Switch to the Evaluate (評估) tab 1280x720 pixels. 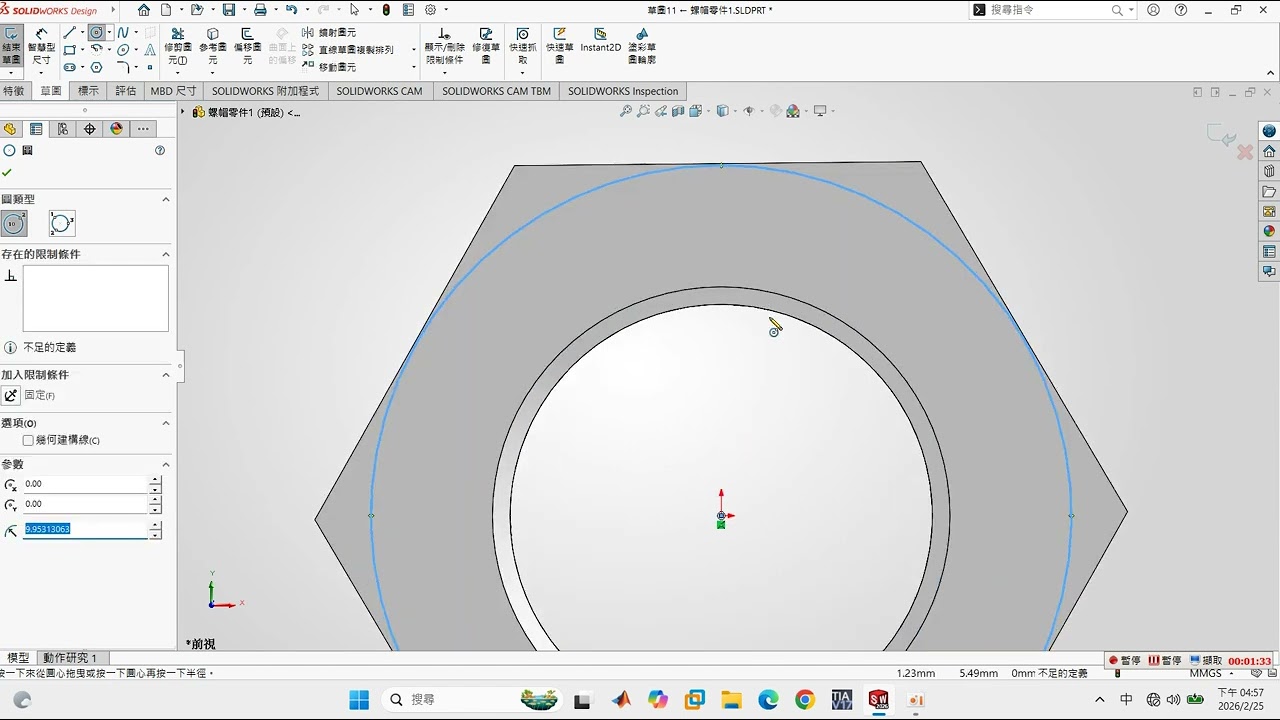(125, 91)
